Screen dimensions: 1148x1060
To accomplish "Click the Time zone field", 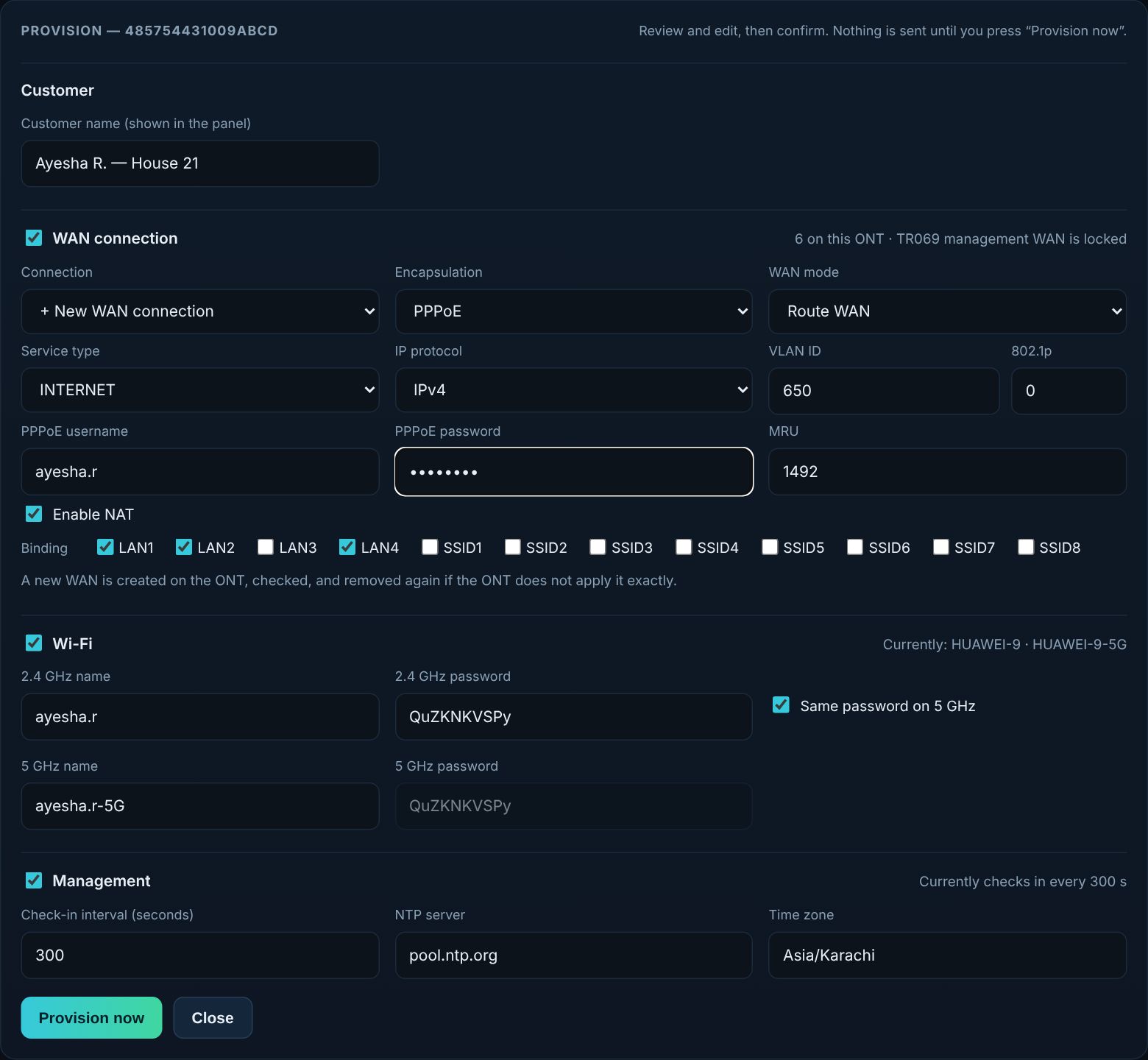I will (x=947, y=955).
